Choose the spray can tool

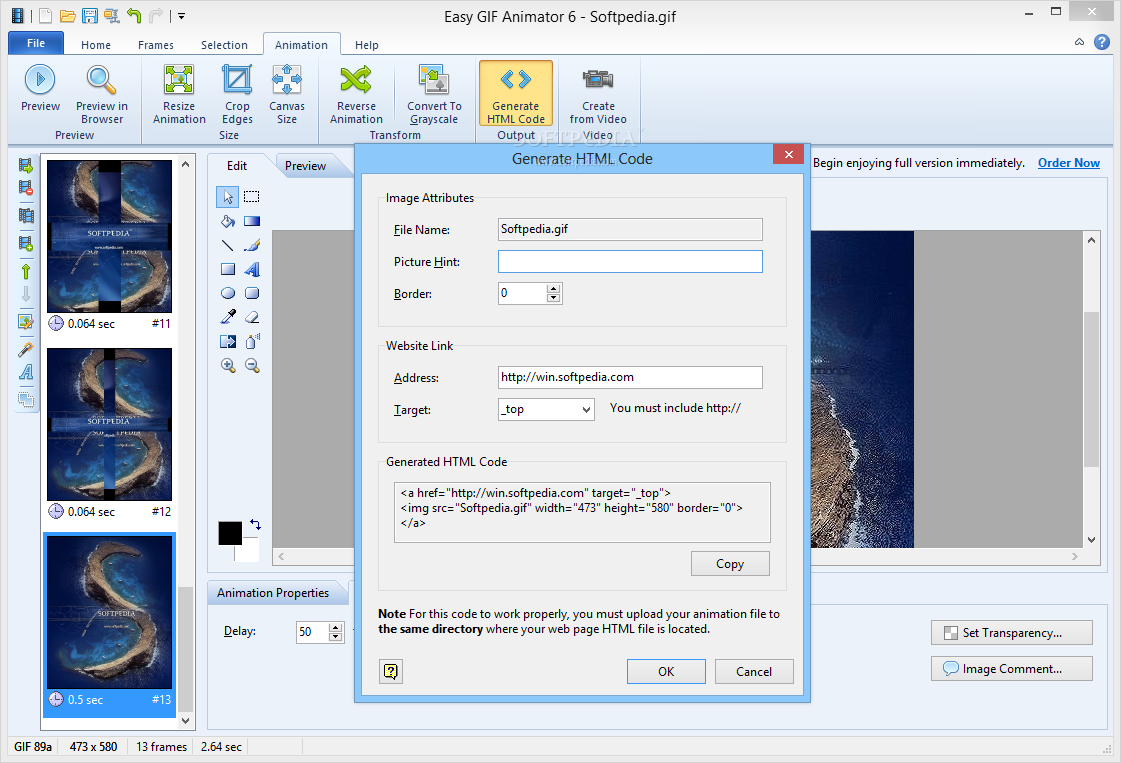coord(252,341)
